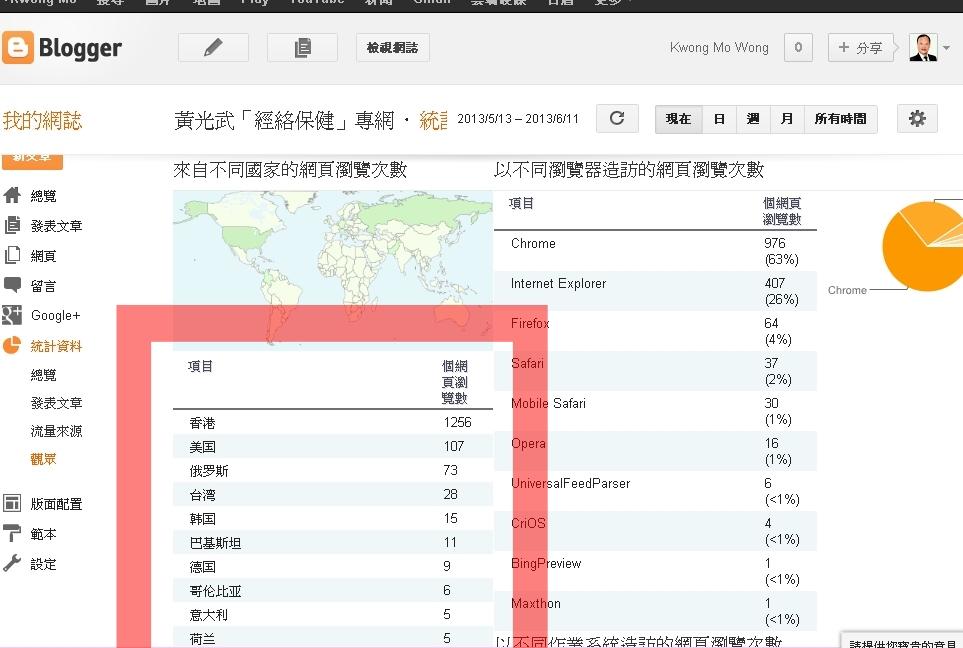The image size is (963, 648).
Task: Open 設定 settings sidebar item
Action: pyautogui.click(x=44, y=564)
